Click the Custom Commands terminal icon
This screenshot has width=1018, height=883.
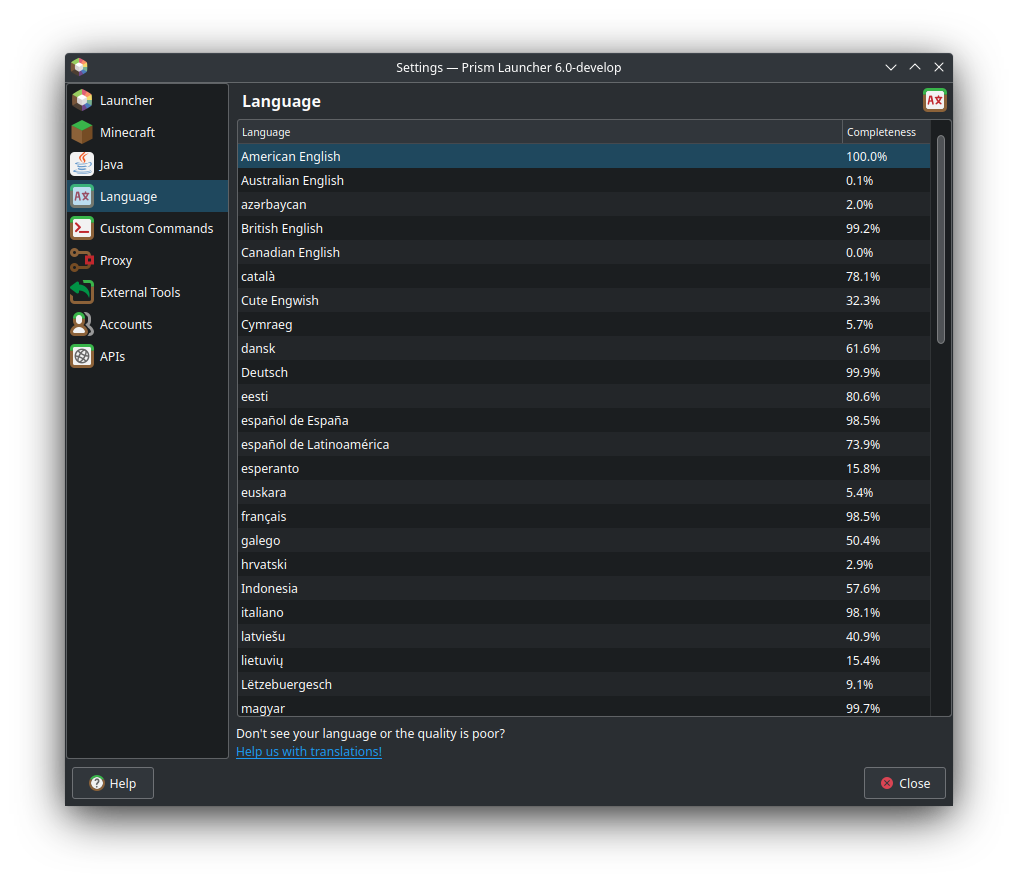[82, 228]
